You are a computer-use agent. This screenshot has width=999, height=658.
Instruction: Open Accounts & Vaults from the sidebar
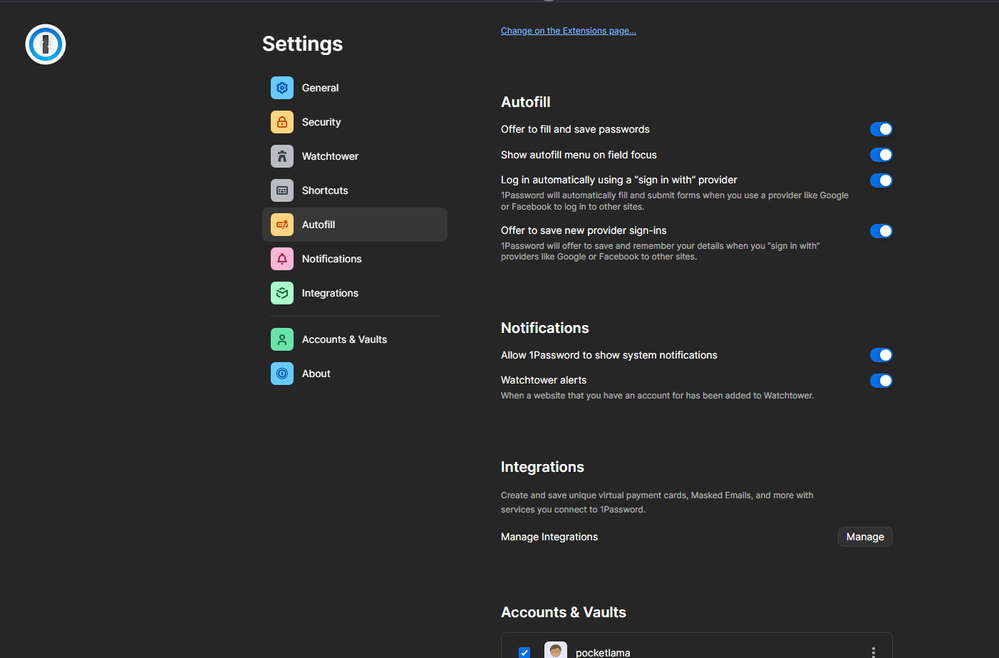click(x=354, y=340)
